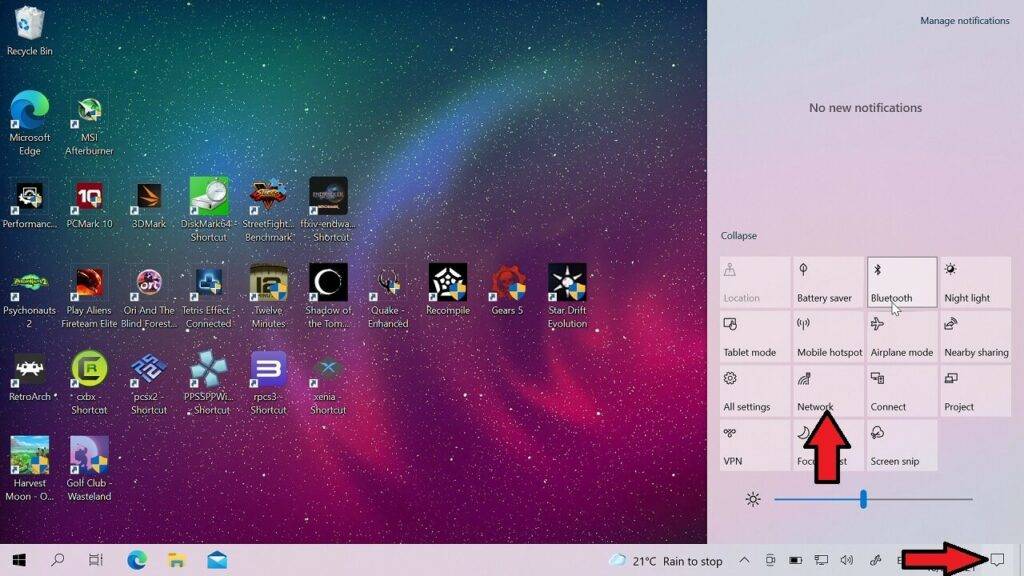This screenshot has height=576, width=1024.
Task: Click the Shadow of the Tomb Raider icon
Action: 328,296
